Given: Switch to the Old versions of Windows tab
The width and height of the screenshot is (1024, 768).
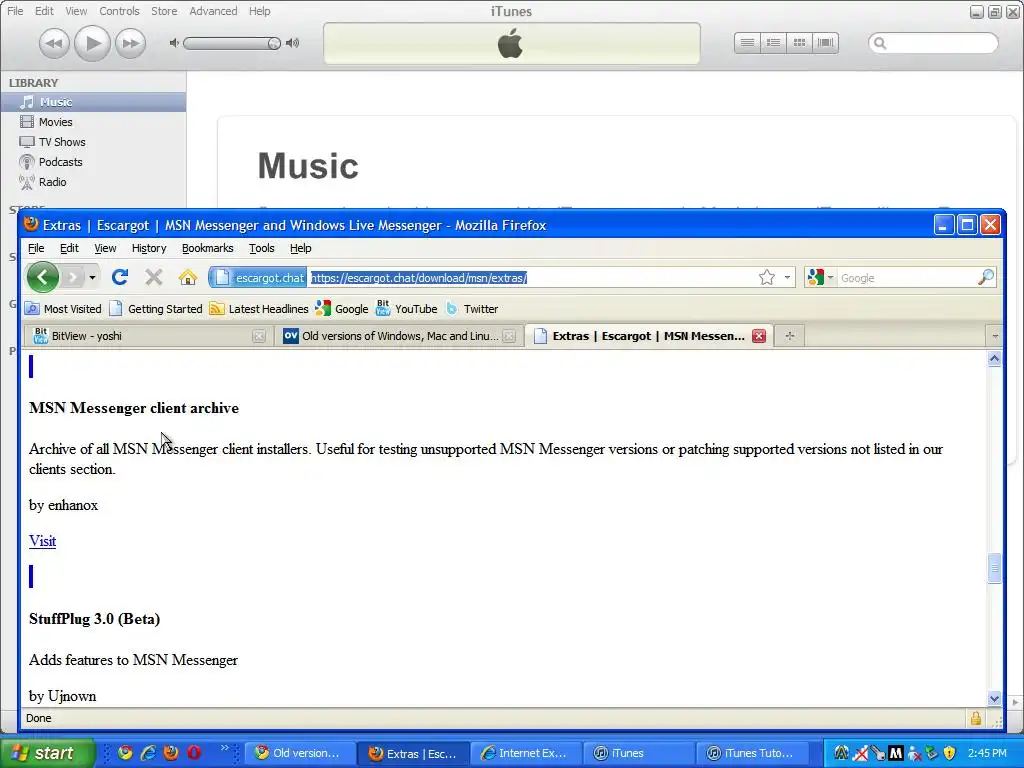Looking at the screenshot, I should (400, 336).
